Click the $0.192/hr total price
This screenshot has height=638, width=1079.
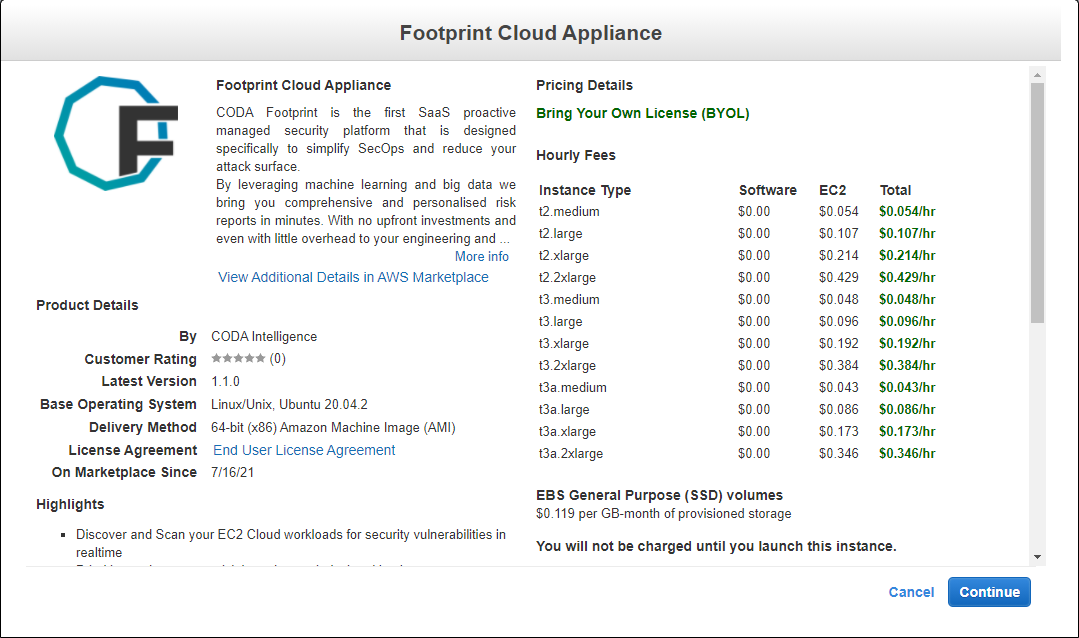click(907, 343)
